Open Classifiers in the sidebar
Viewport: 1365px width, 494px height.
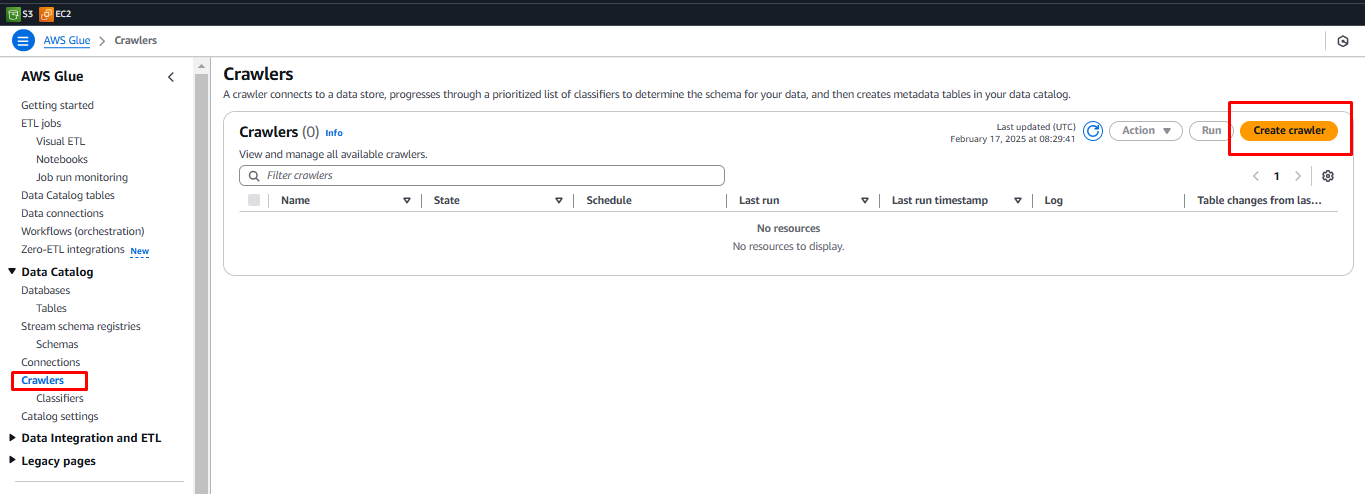click(x=60, y=398)
